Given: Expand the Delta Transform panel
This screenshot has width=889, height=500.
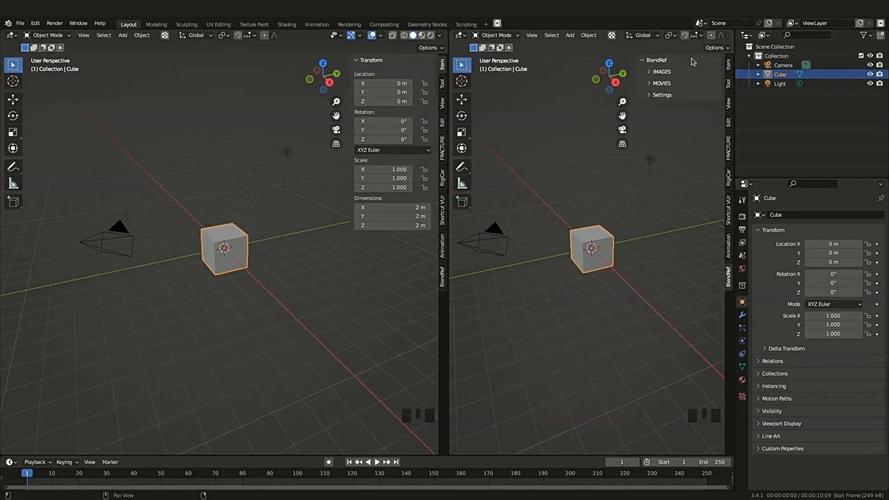Looking at the screenshot, I should [785, 349].
